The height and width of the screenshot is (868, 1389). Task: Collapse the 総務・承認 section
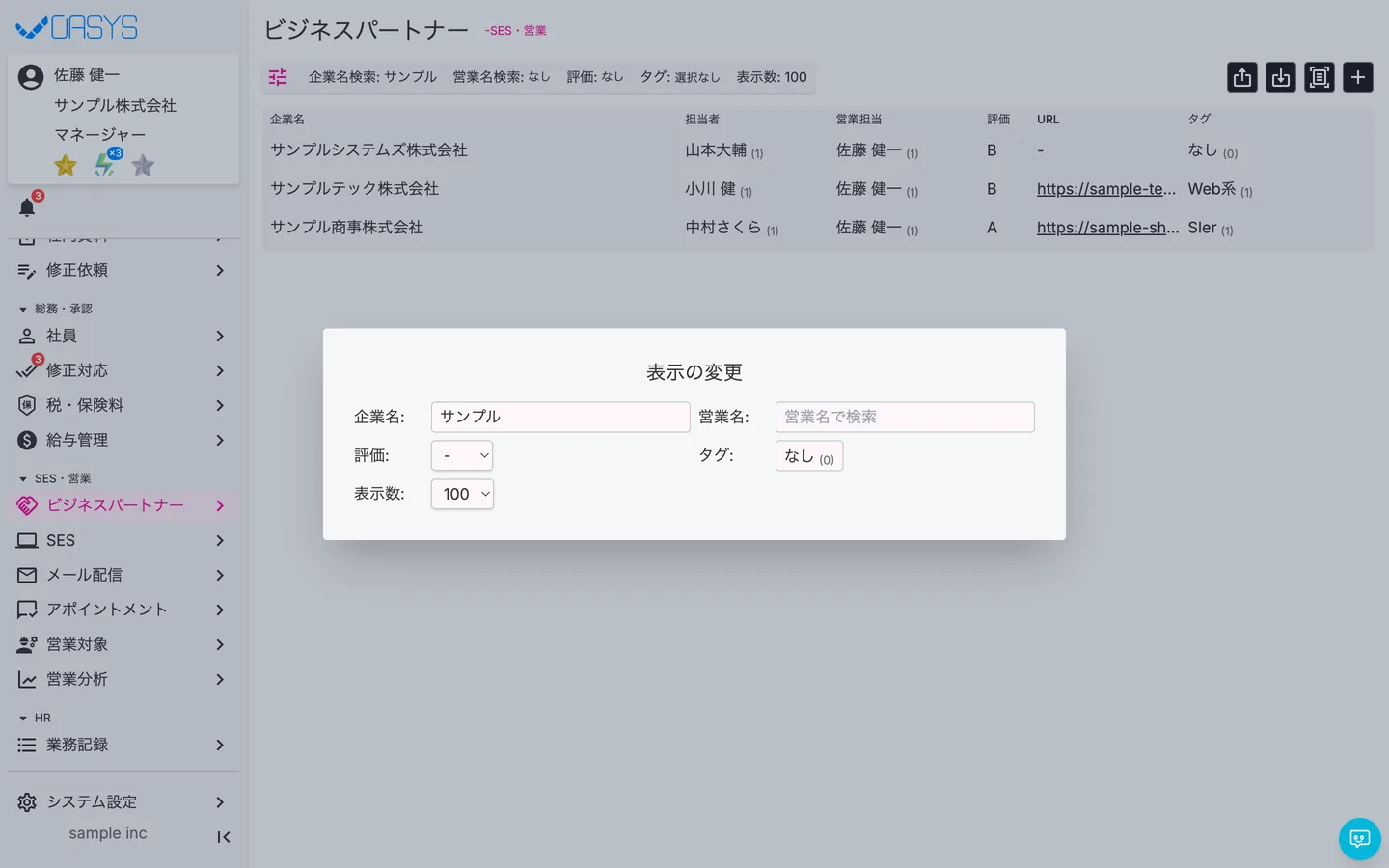tap(56, 309)
